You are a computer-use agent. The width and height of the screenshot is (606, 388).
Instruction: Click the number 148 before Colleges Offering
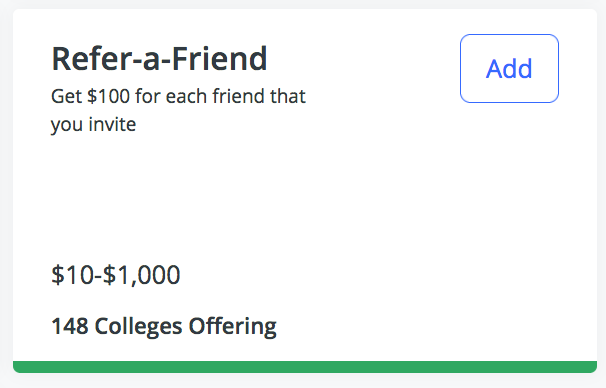point(70,326)
